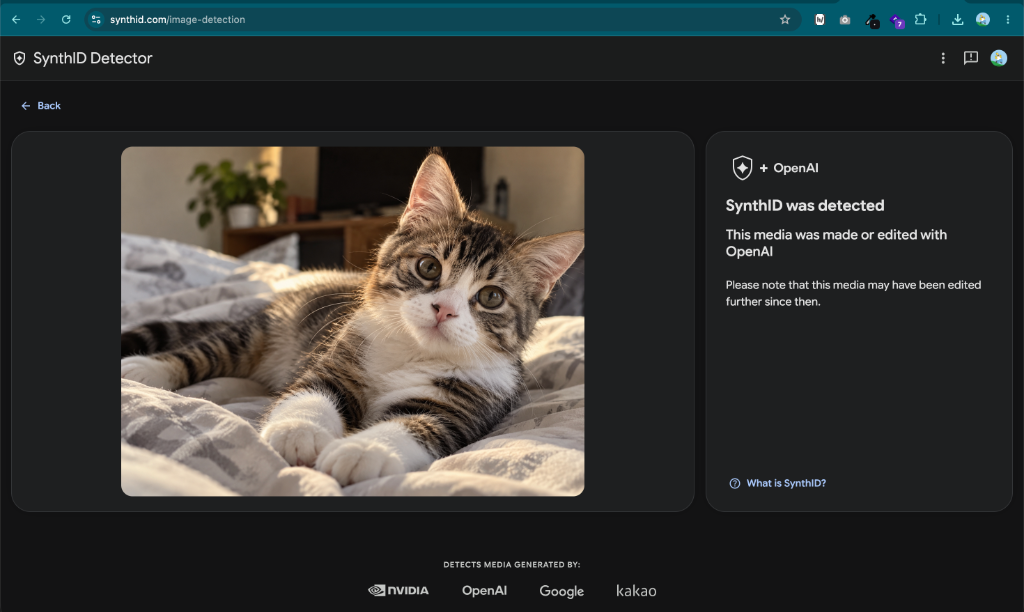Click the synthid.com address bar URL

tap(178, 20)
